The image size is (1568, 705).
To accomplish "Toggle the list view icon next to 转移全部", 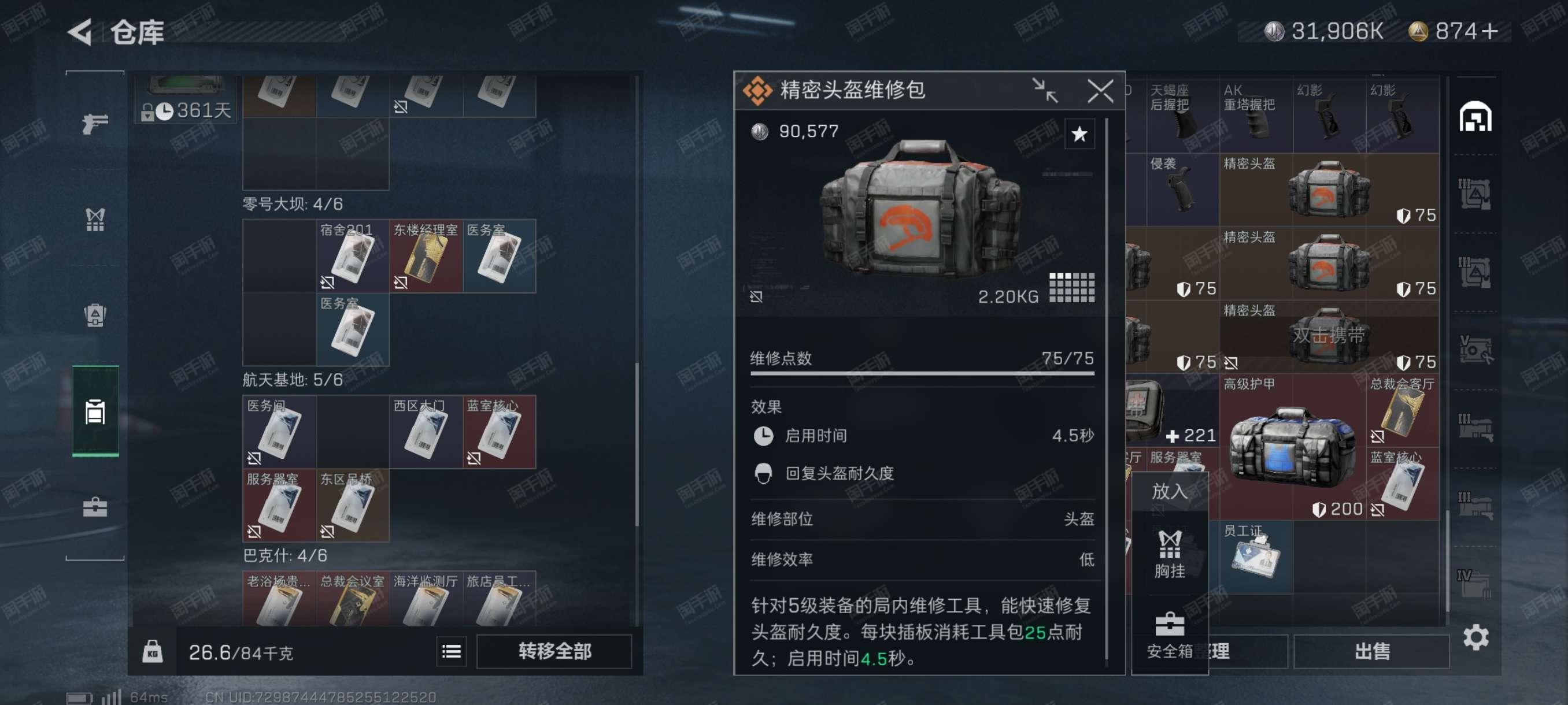I will tap(451, 651).
